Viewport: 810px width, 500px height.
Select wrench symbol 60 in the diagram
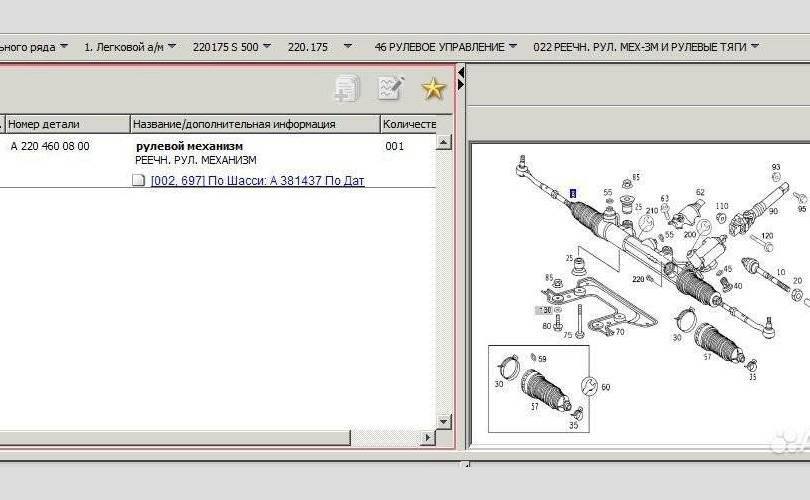point(589,386)
